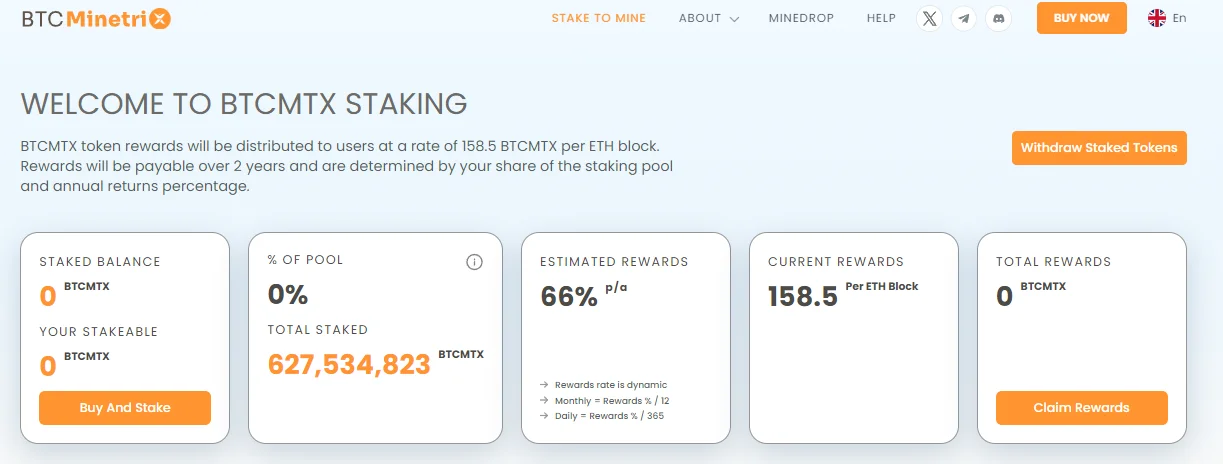Viewport: 1223px width, 464px height.
Task: Click the 0% of pool value
Action: [288, 295]
